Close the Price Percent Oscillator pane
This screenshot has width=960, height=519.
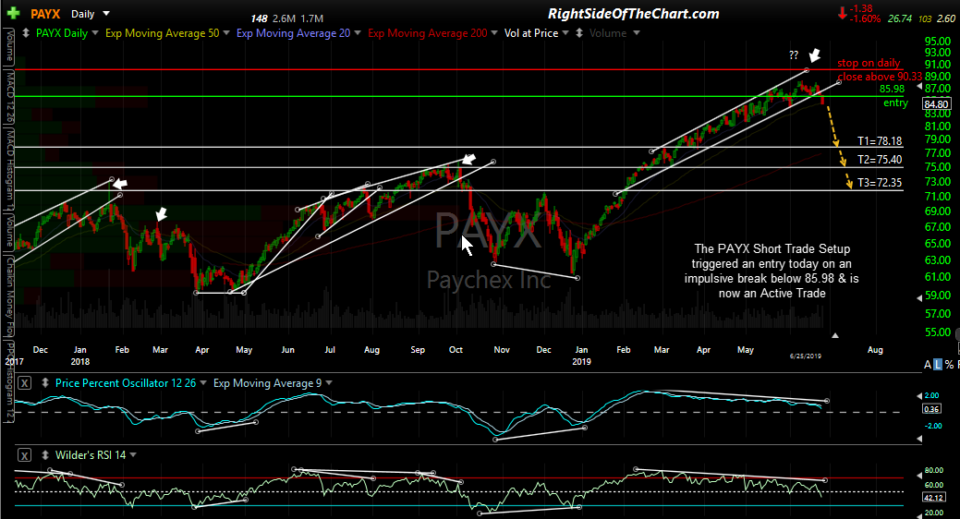tap(24, 383)
